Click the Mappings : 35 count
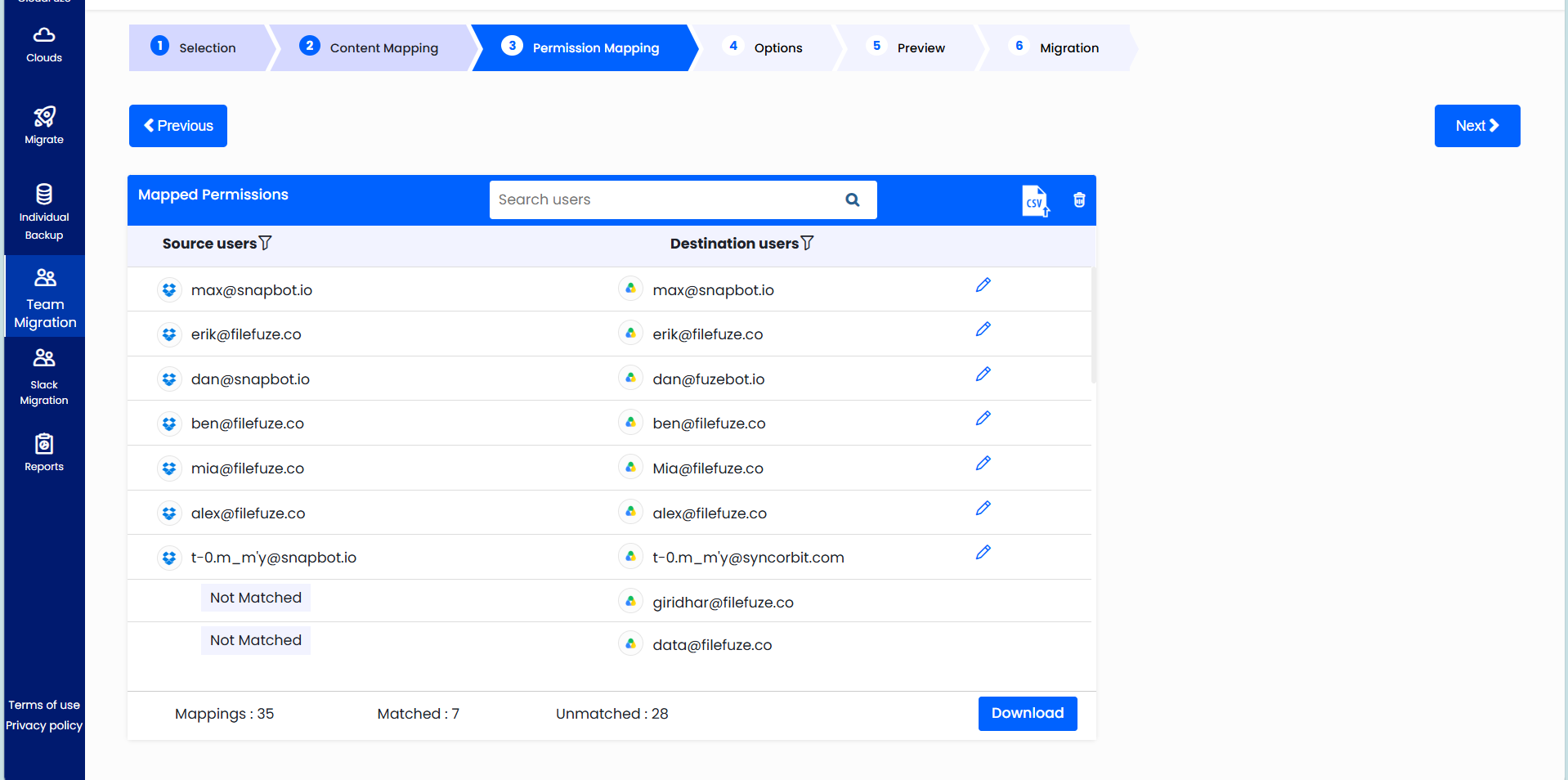1568x780 pixels. point(224,714)
